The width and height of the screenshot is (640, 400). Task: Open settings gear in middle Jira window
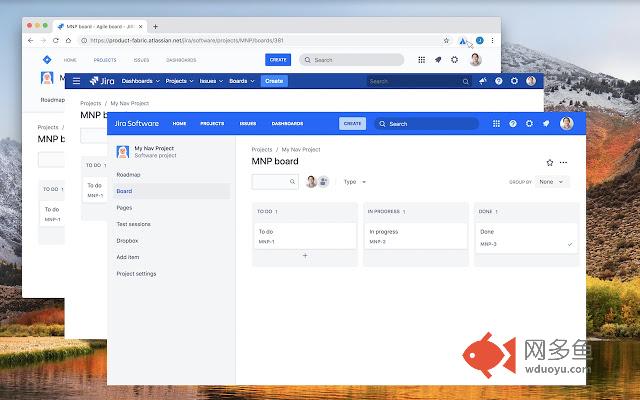(514, 81)
